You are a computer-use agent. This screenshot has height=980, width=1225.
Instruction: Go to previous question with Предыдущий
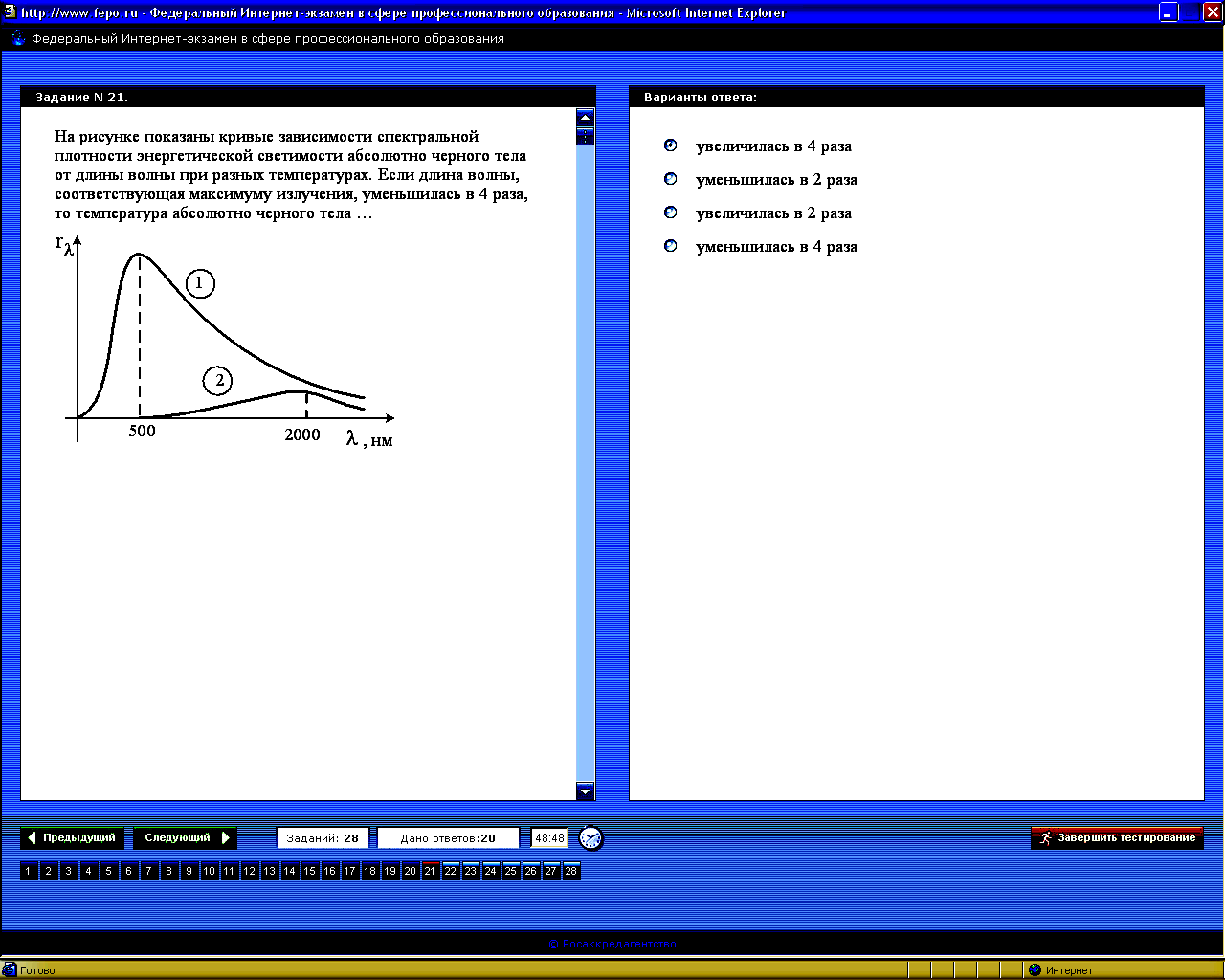click(x=72, y=838)
